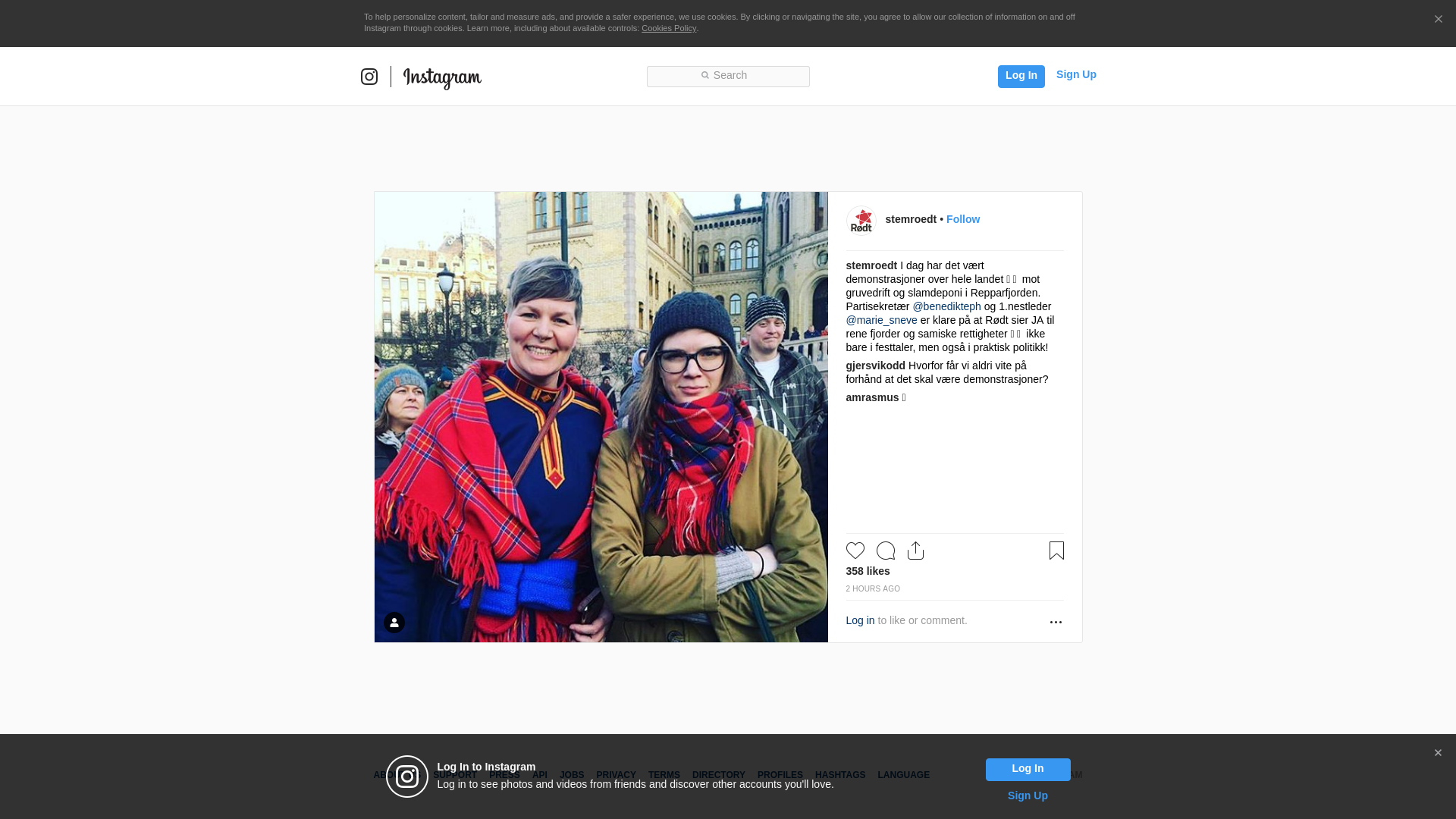
Task: Like the post with heart icon
Action: pyautogui.click(x=855, y=551)
